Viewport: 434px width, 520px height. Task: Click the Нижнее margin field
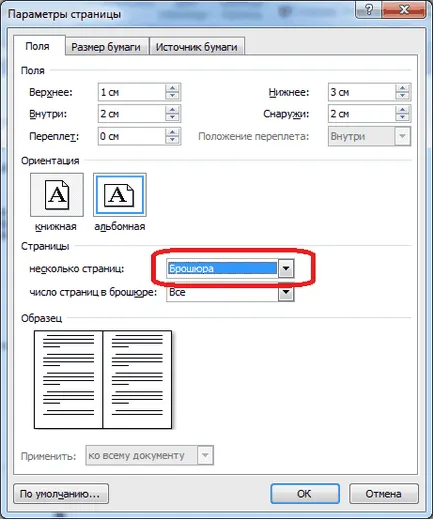[x=362, y=92]
